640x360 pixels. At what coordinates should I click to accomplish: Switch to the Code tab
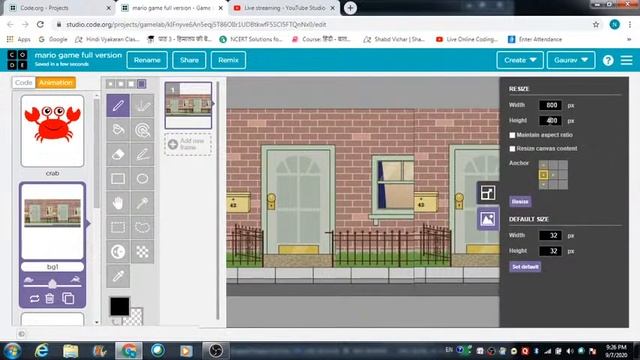[x=24, y=82]
